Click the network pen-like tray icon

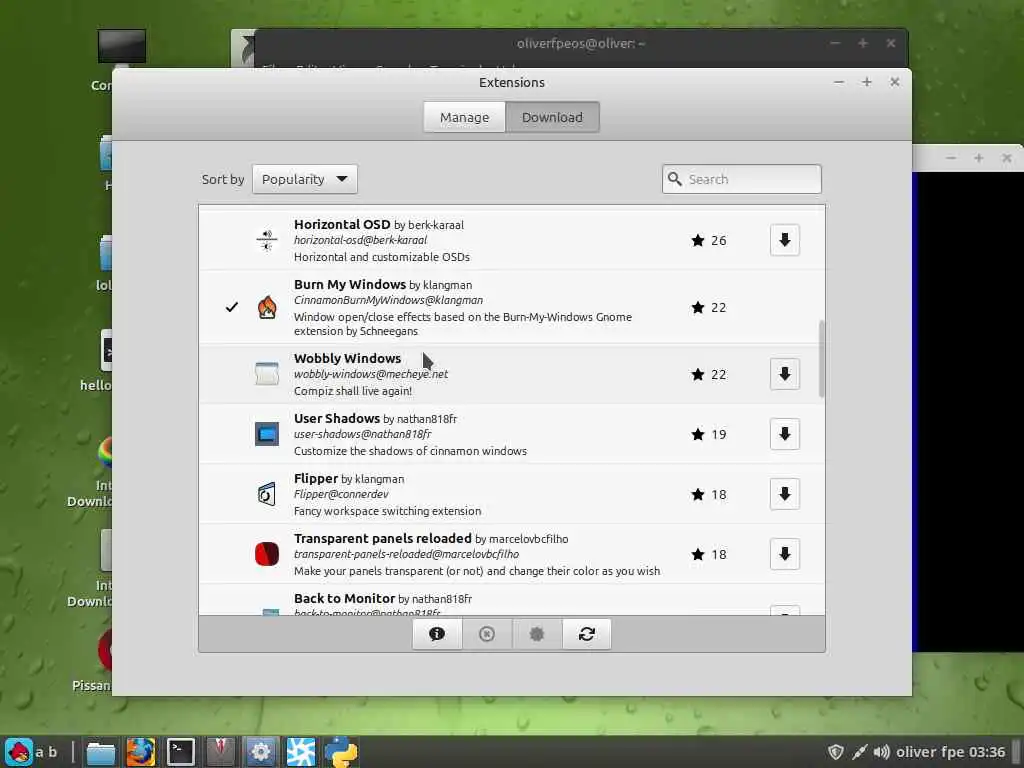[x=859, y=752]
